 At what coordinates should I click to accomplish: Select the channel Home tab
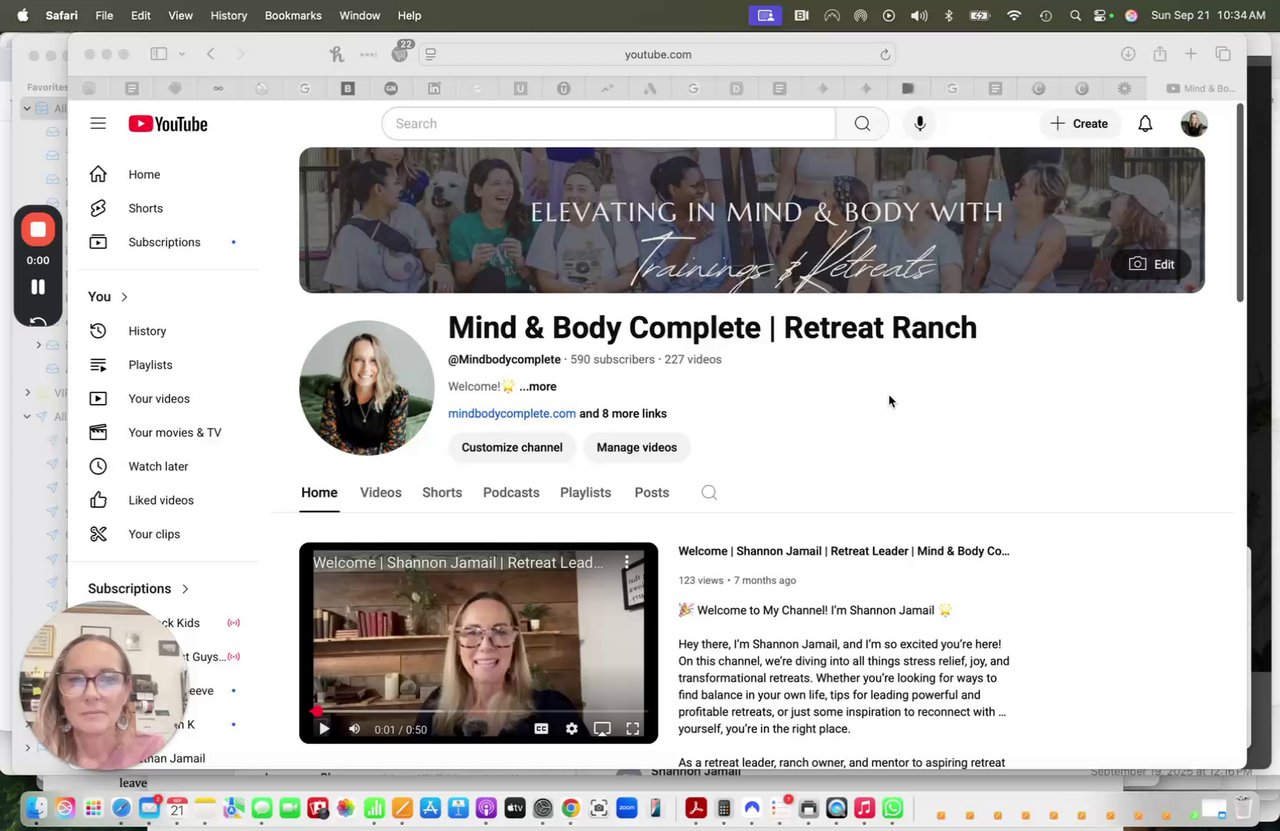[319, 493]
